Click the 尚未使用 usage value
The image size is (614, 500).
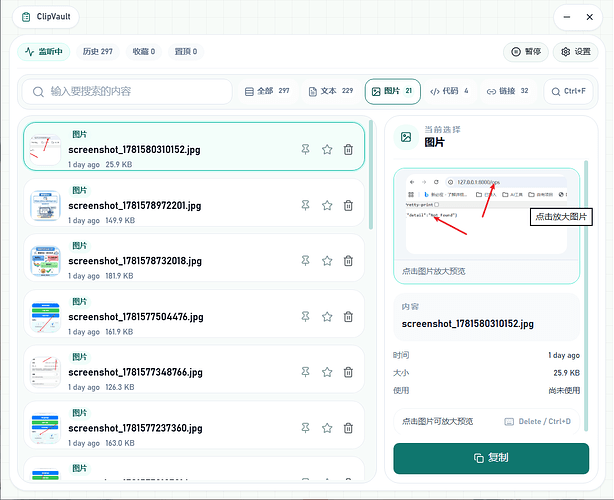tap(564, 390)
